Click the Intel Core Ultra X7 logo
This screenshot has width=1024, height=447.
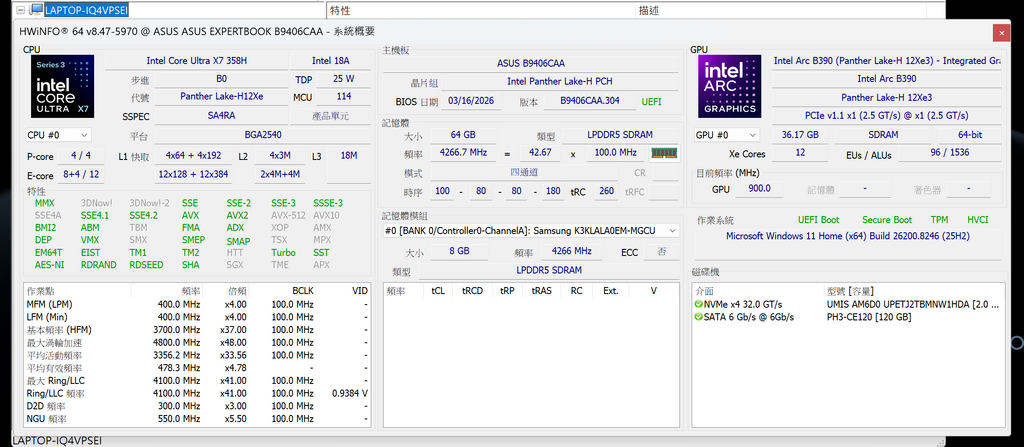[x=63, y=86]
